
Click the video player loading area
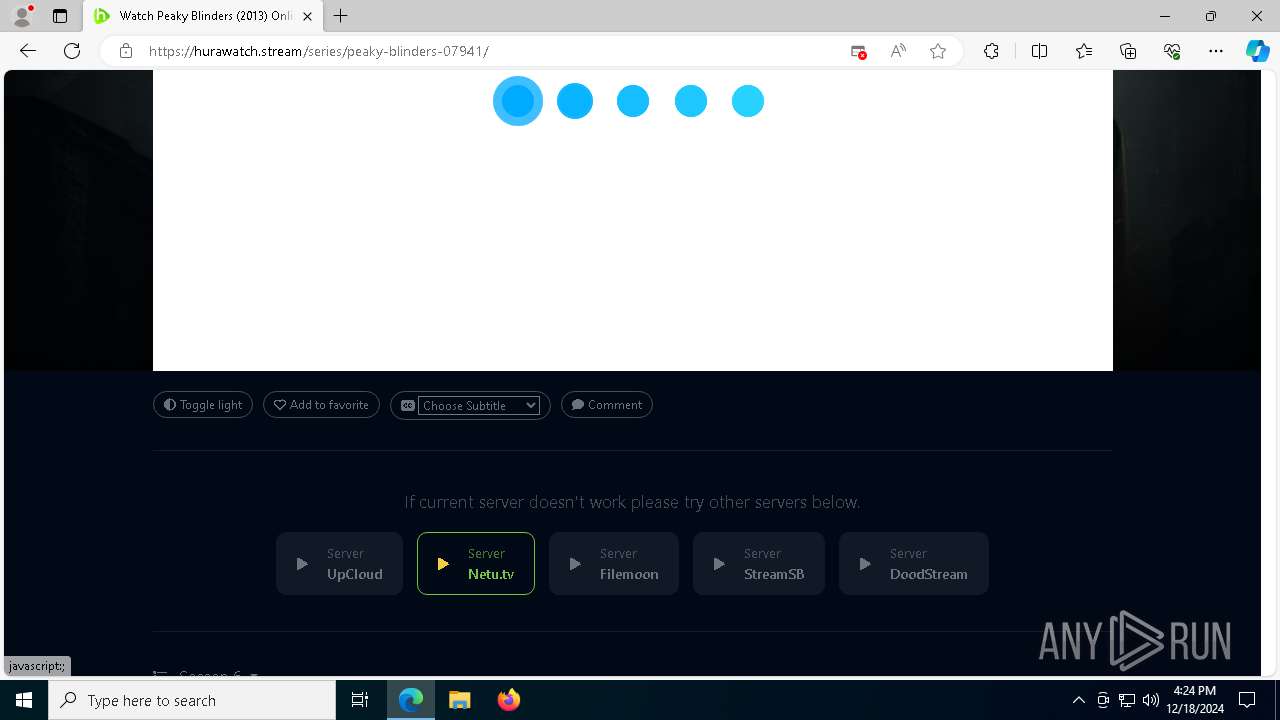coord(633,220)
